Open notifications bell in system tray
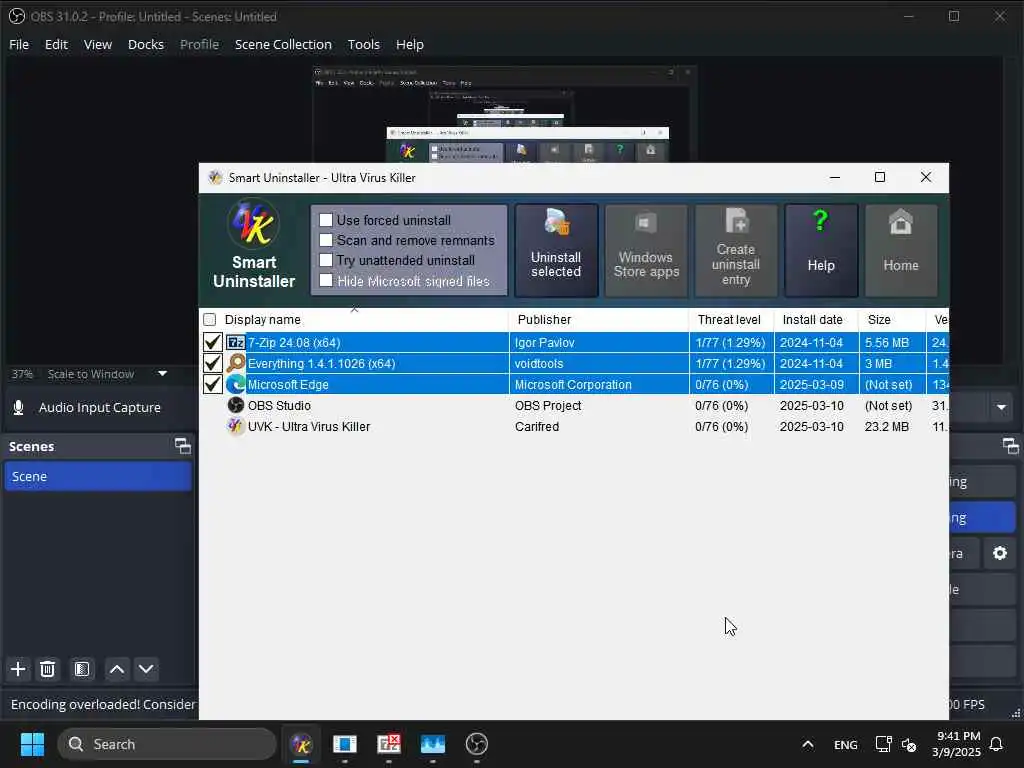The height and width of the screenshot is (768, 1024). click(996, 744)
